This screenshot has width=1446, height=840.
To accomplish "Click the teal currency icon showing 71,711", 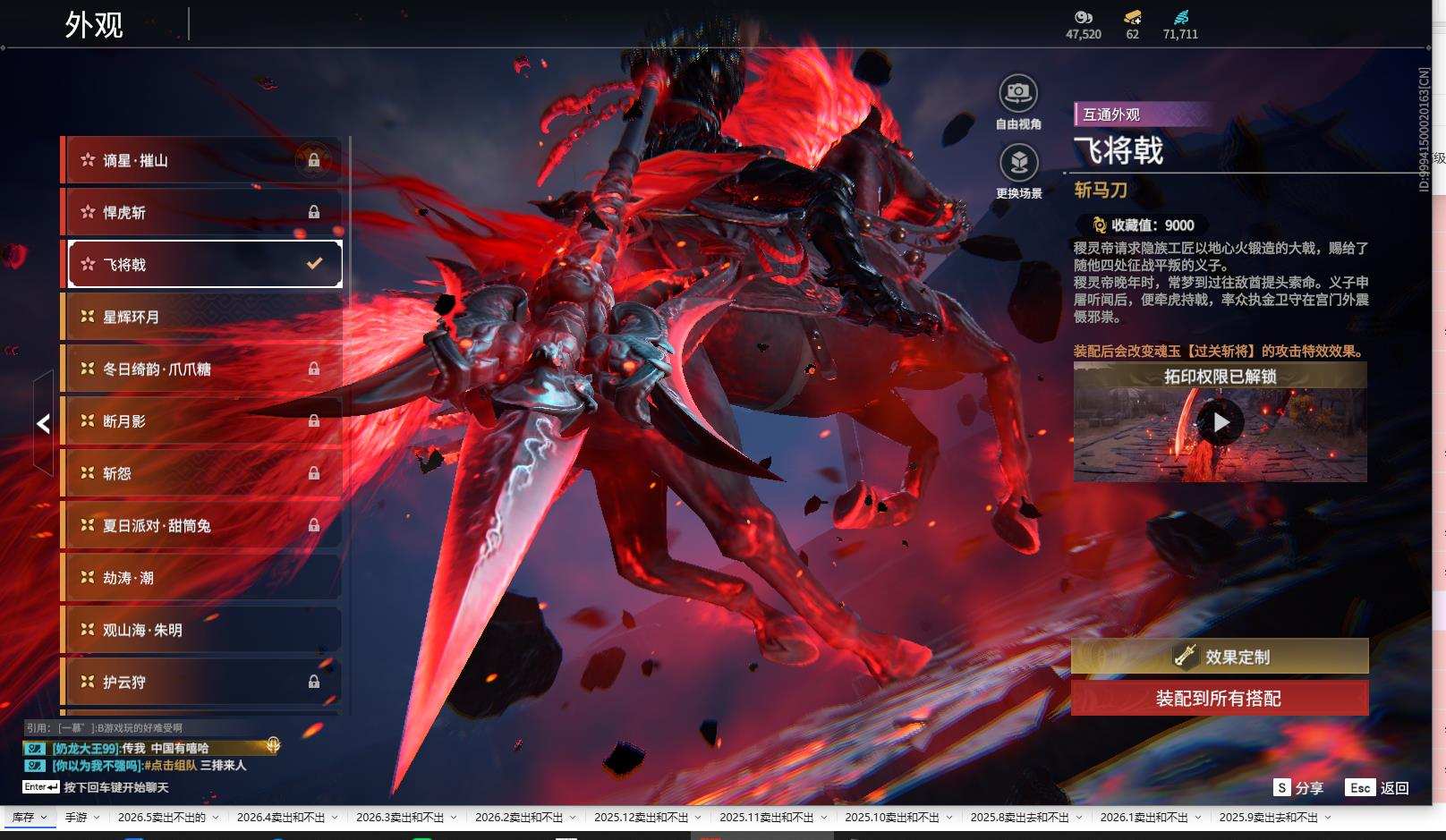I will tap(1180, 17).
